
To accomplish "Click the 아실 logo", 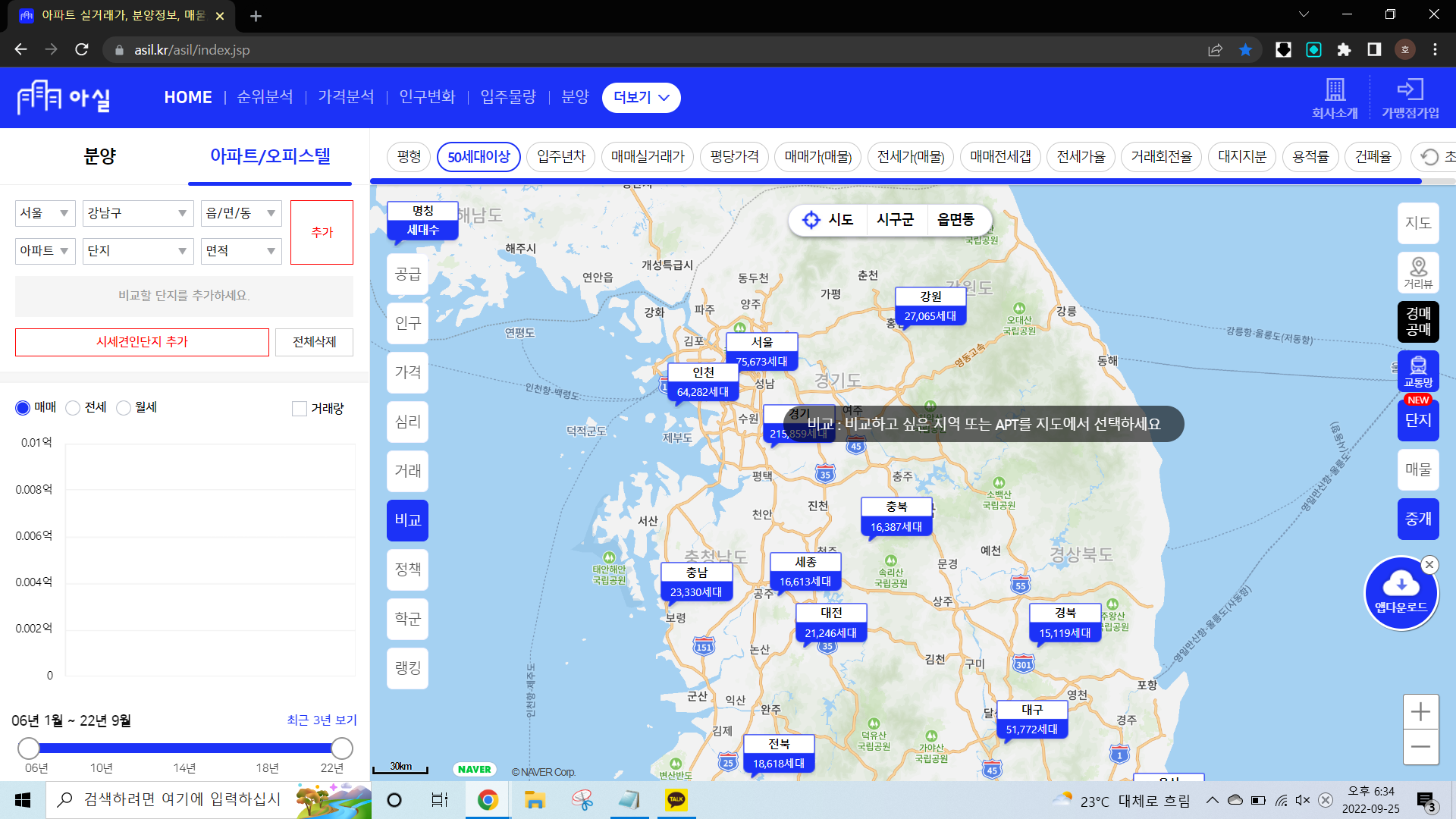I will (x=64, y=97).
